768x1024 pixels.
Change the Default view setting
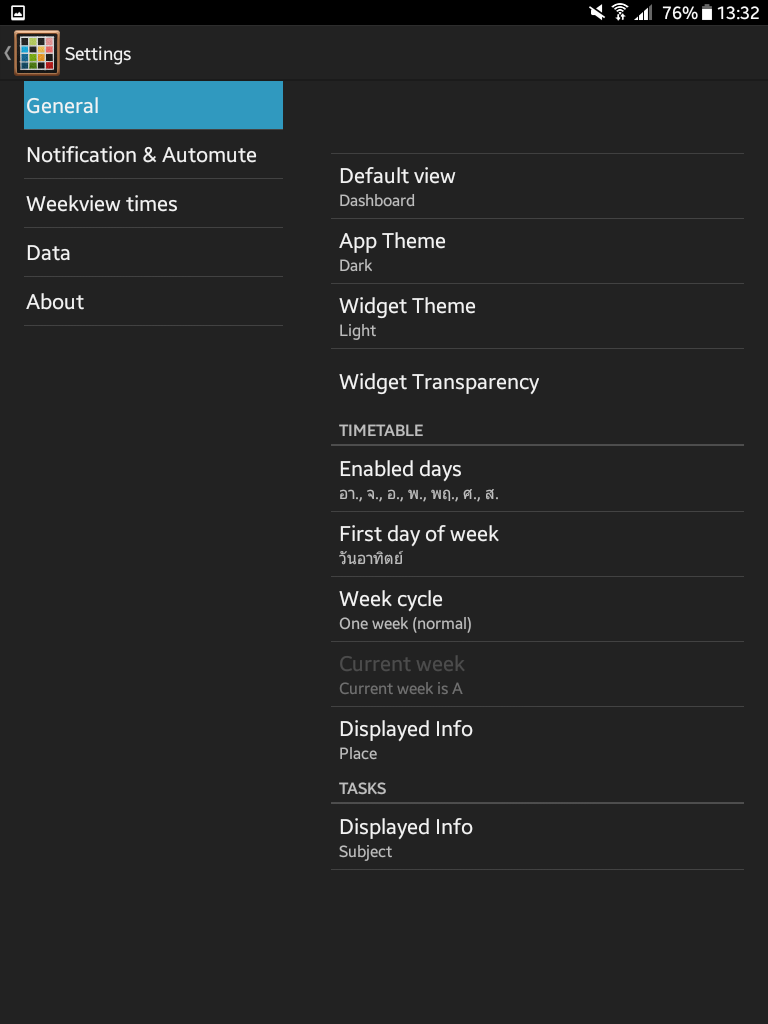pyautogui.click(x=537, y=187)
